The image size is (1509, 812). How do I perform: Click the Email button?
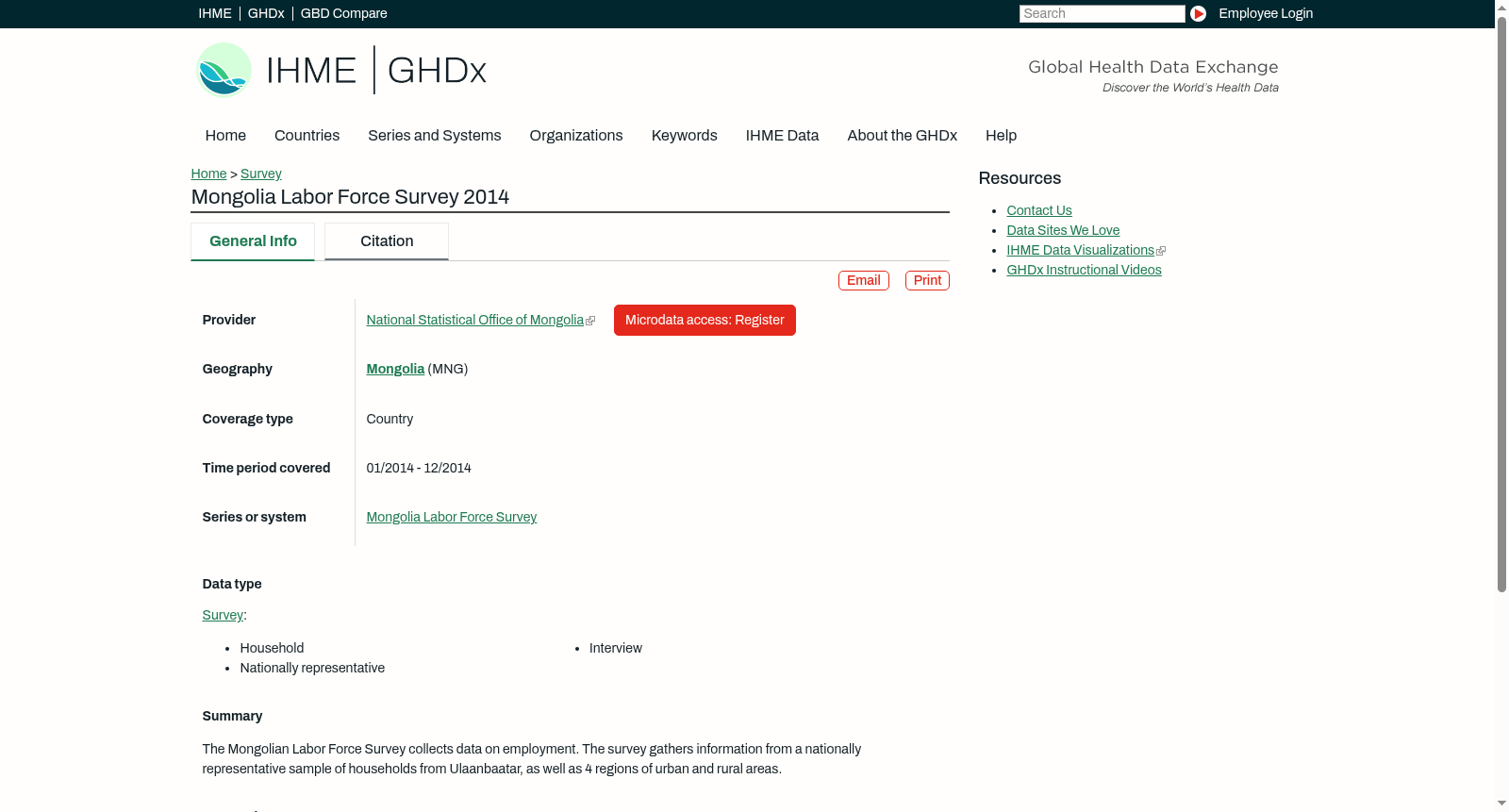864,280
